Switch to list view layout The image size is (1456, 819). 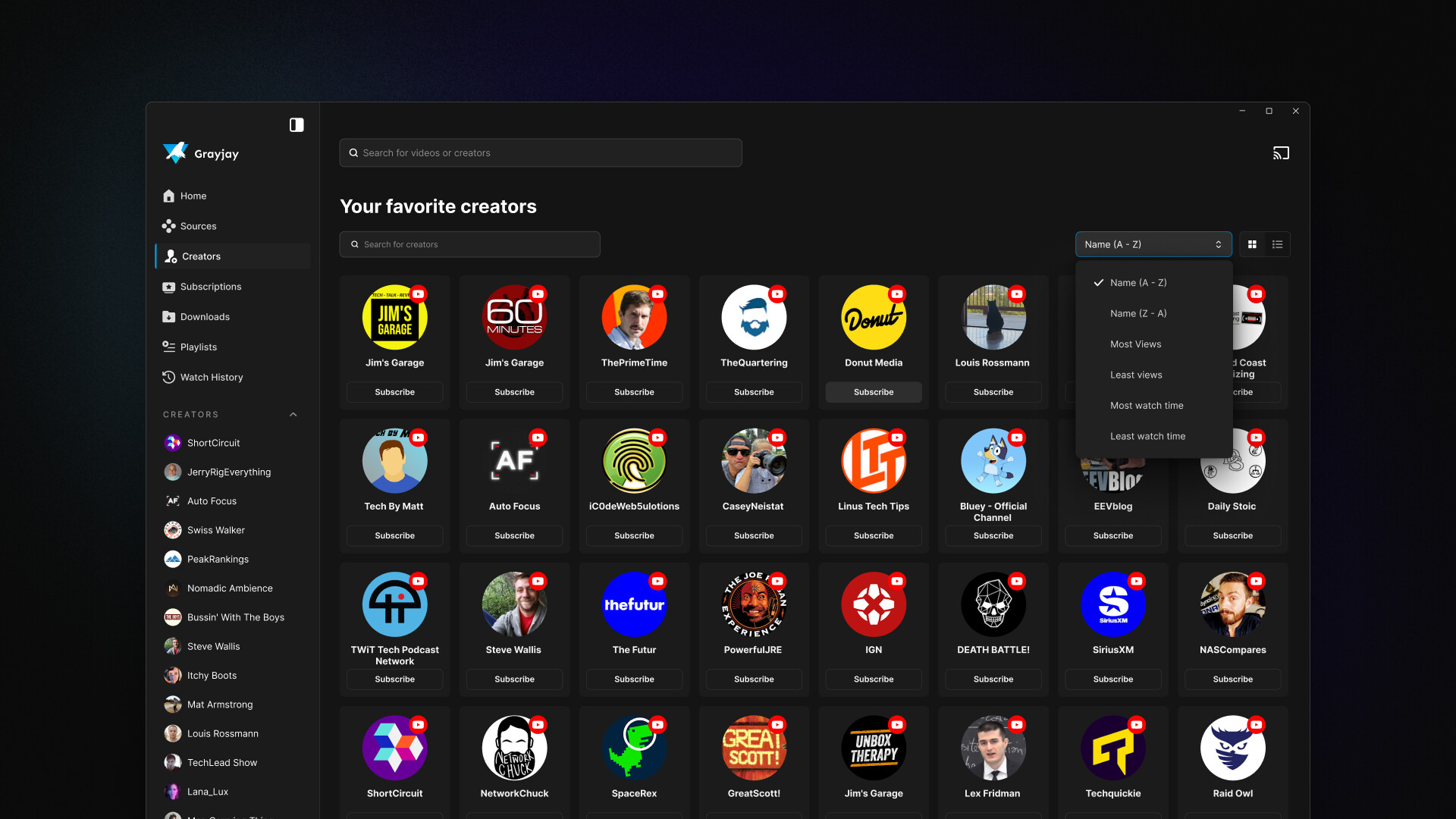(x=1277, y=244)
